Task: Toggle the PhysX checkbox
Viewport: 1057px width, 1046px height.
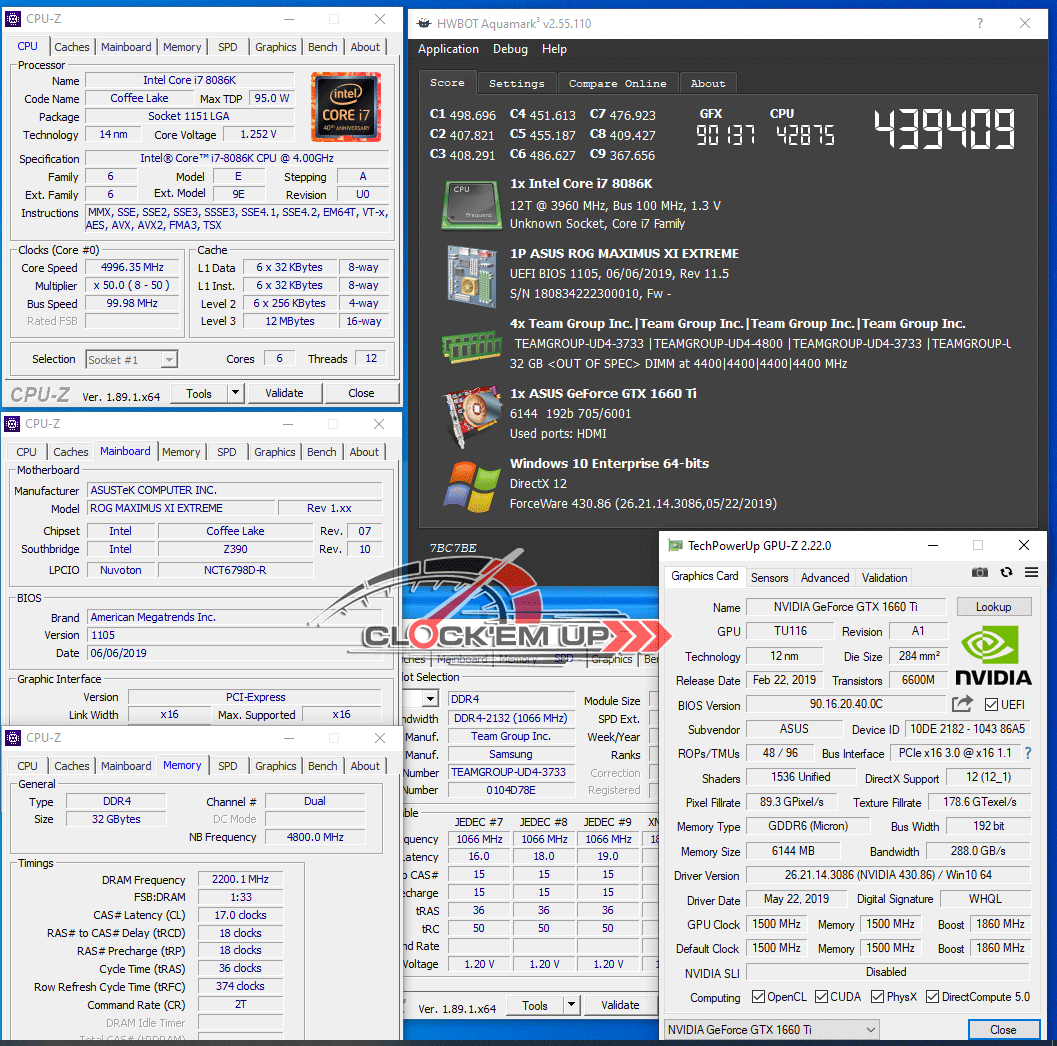Action: click(877, 997)
